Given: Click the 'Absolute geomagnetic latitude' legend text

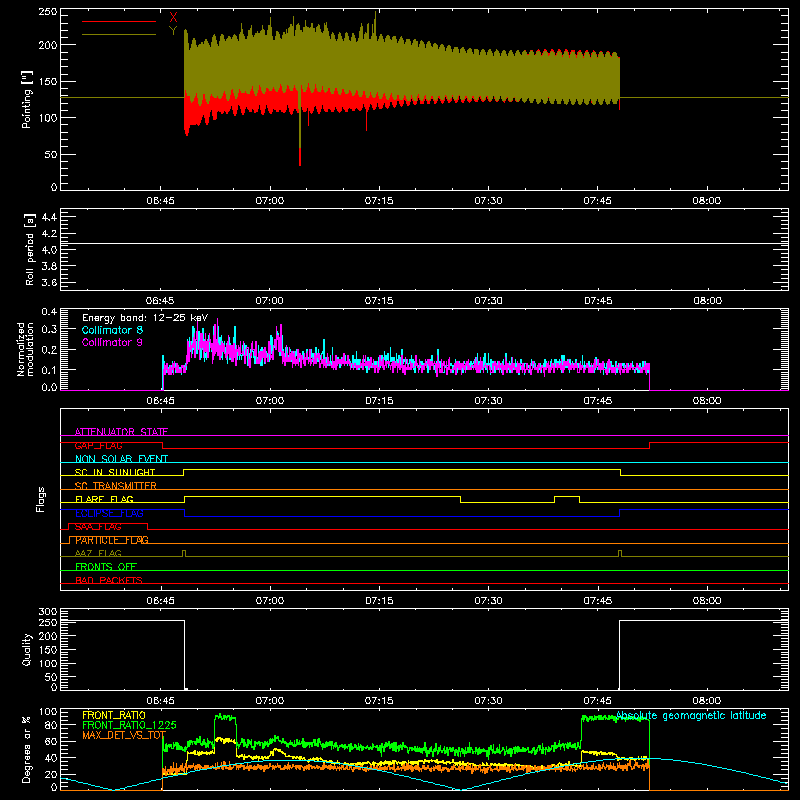Looking at the screenshot, I should pos(691,716).
